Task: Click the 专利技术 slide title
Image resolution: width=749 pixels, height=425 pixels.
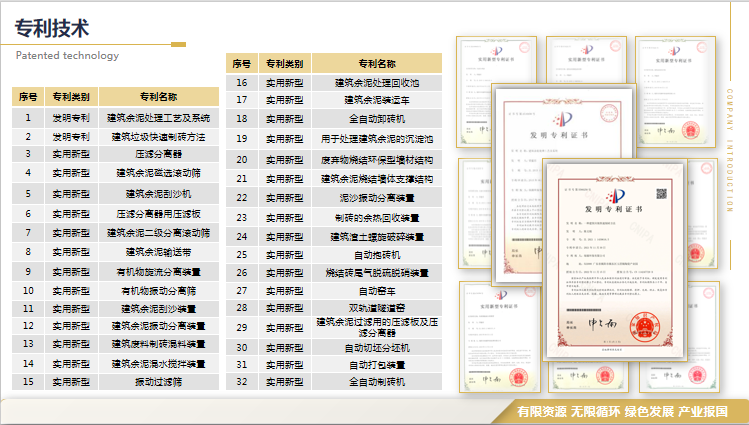Action: (52, 28)
